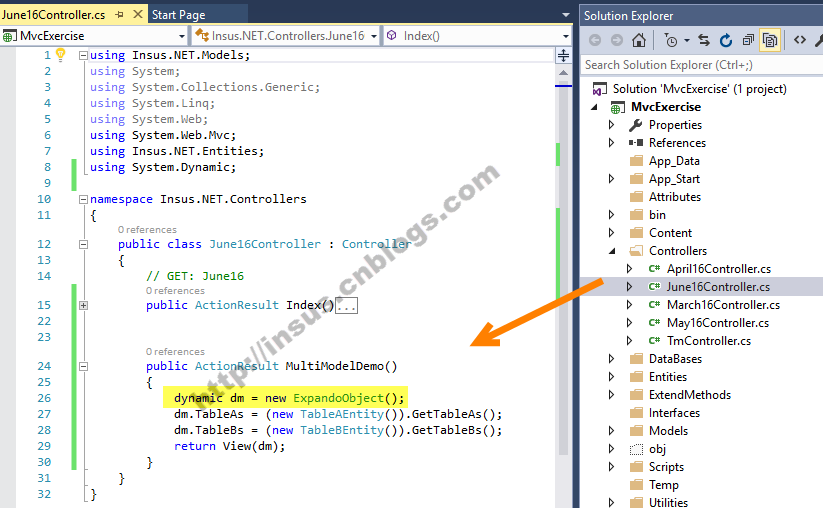Click the C# icon of May16Controller.cs
Image resolution: width=823 pixels, height=508 pixels.
(x=654, y=323)
